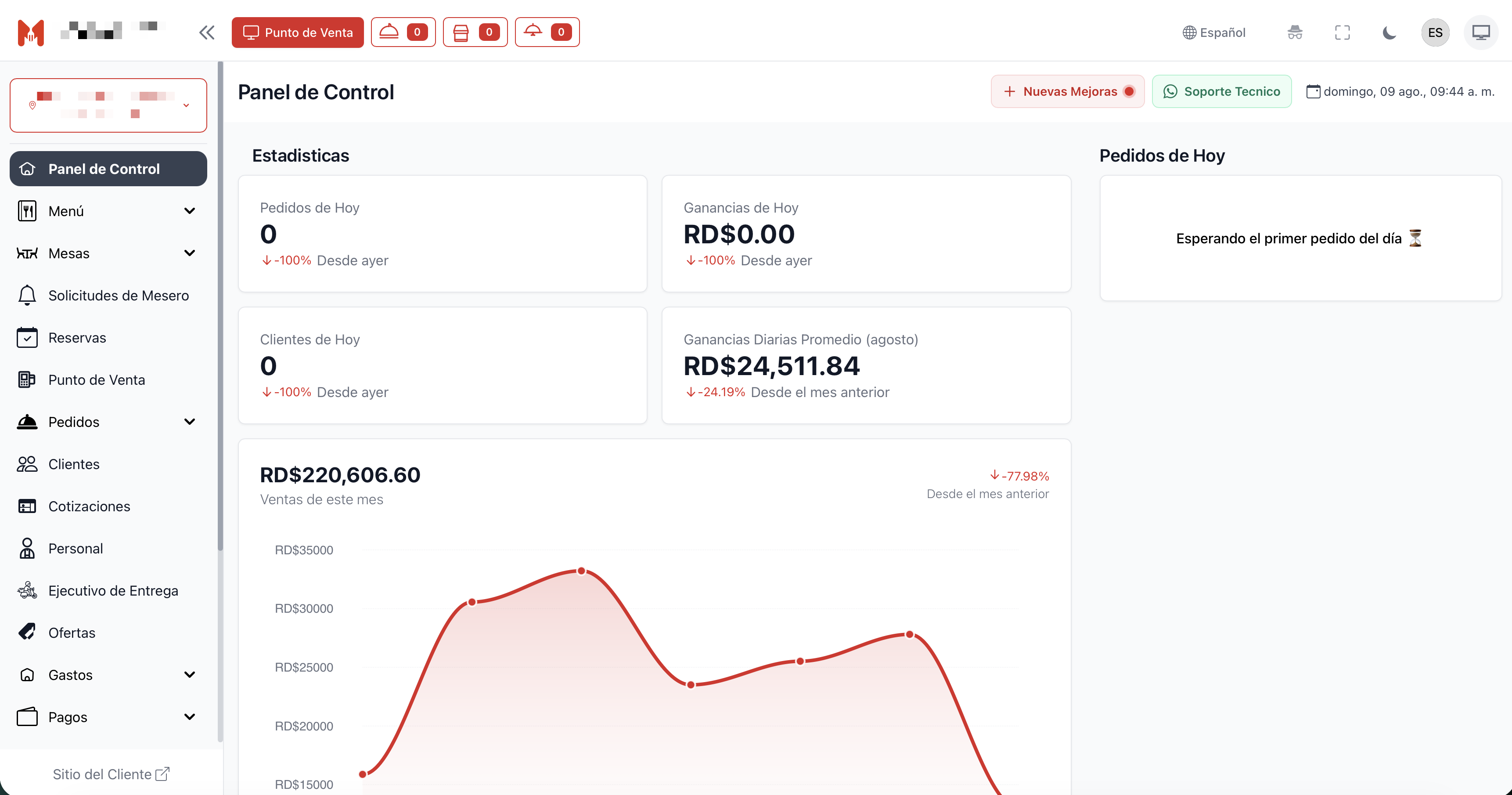Click the 'Esperando el primer pedido del día' message
The width and height of the screenshot is (1512, 795).
pyautogui.click(x=1300, y=238)
